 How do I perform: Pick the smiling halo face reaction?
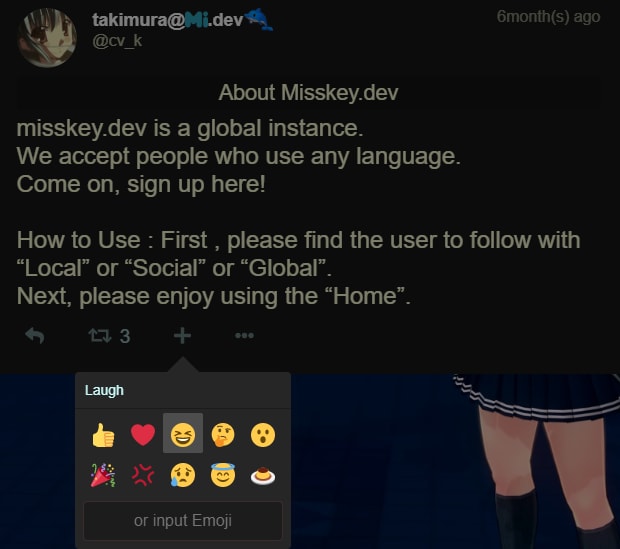click(x=223, y=475)
